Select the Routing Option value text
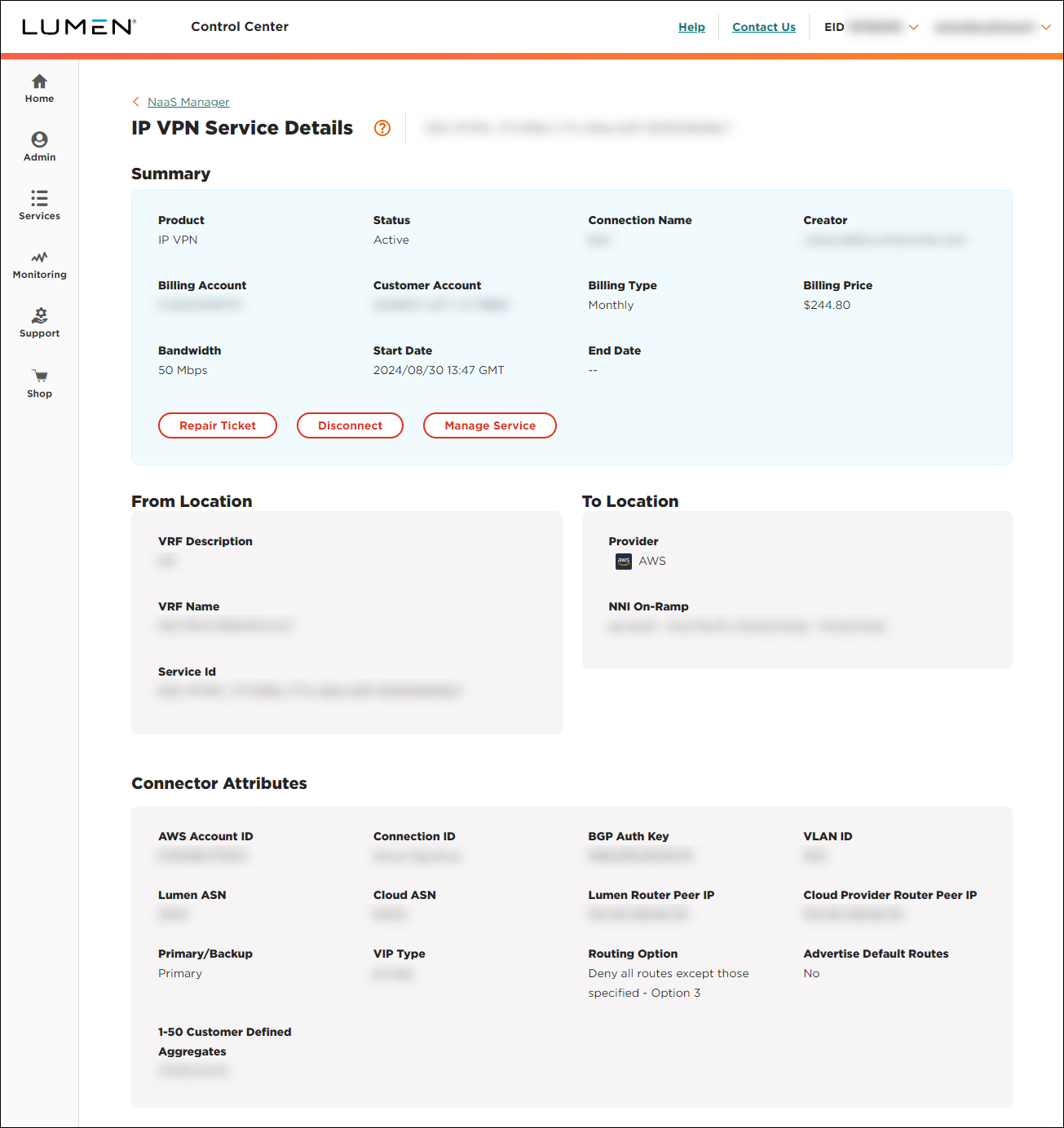 pos(669,983)
